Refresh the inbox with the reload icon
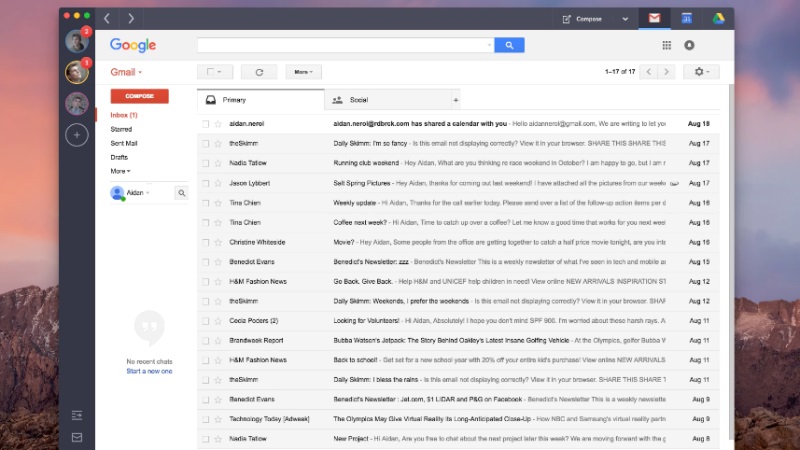This screenshot has height=450, width=800. pyautogui.click(x=259, y=72)
